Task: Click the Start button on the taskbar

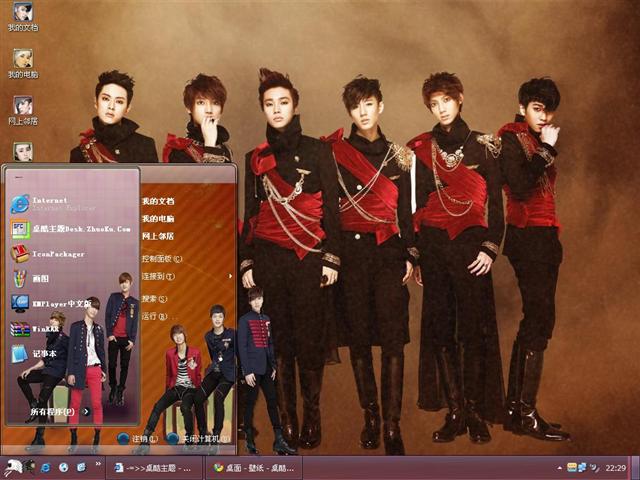Action: 18,468
